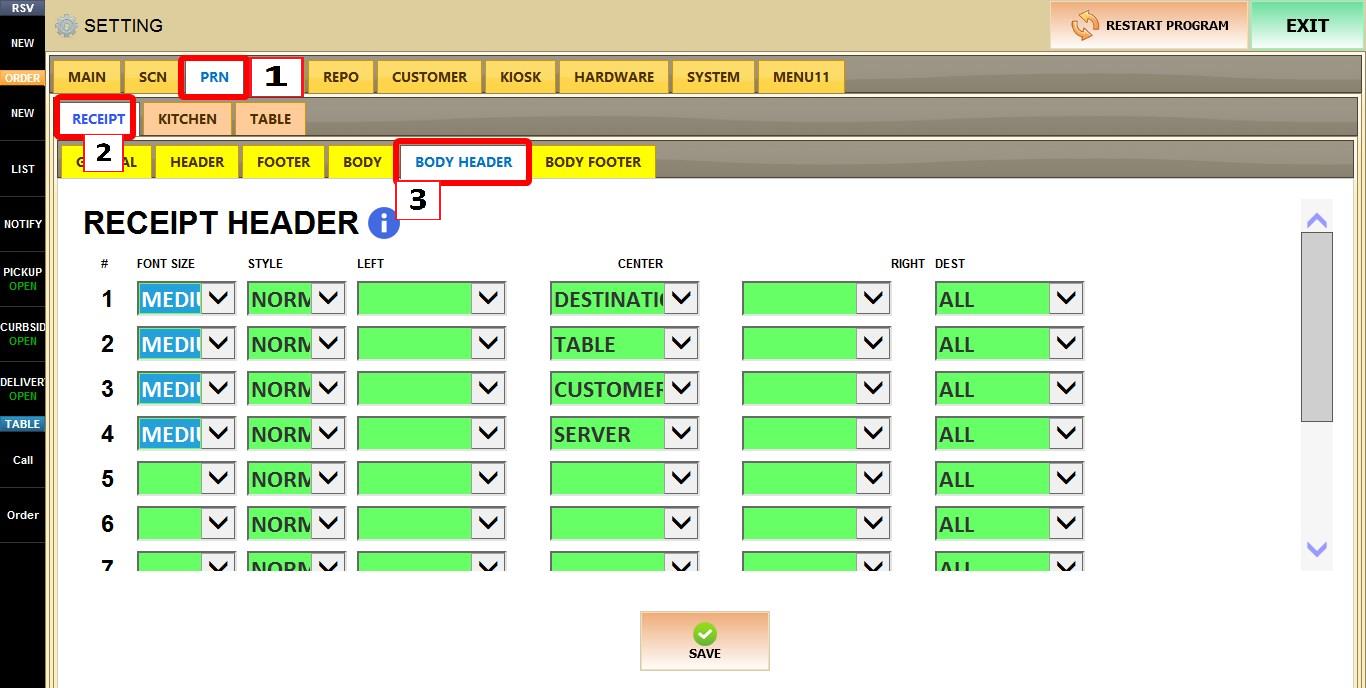Screen dimensions: 1366x688
Task: Click the restart program refresh icon
Action: click(1084, 26)
